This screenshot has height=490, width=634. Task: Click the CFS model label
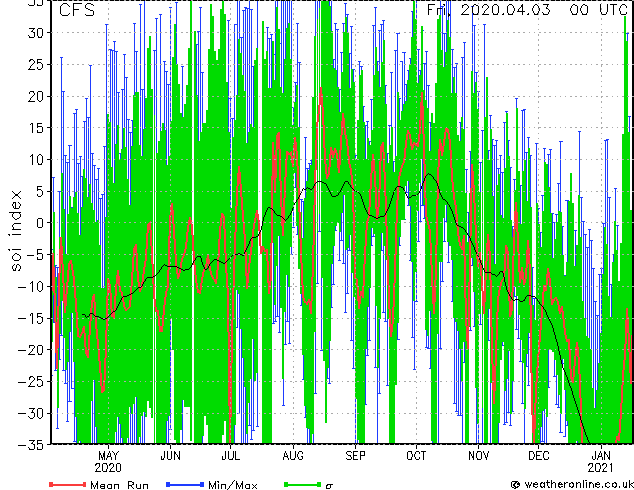[77, 10]
